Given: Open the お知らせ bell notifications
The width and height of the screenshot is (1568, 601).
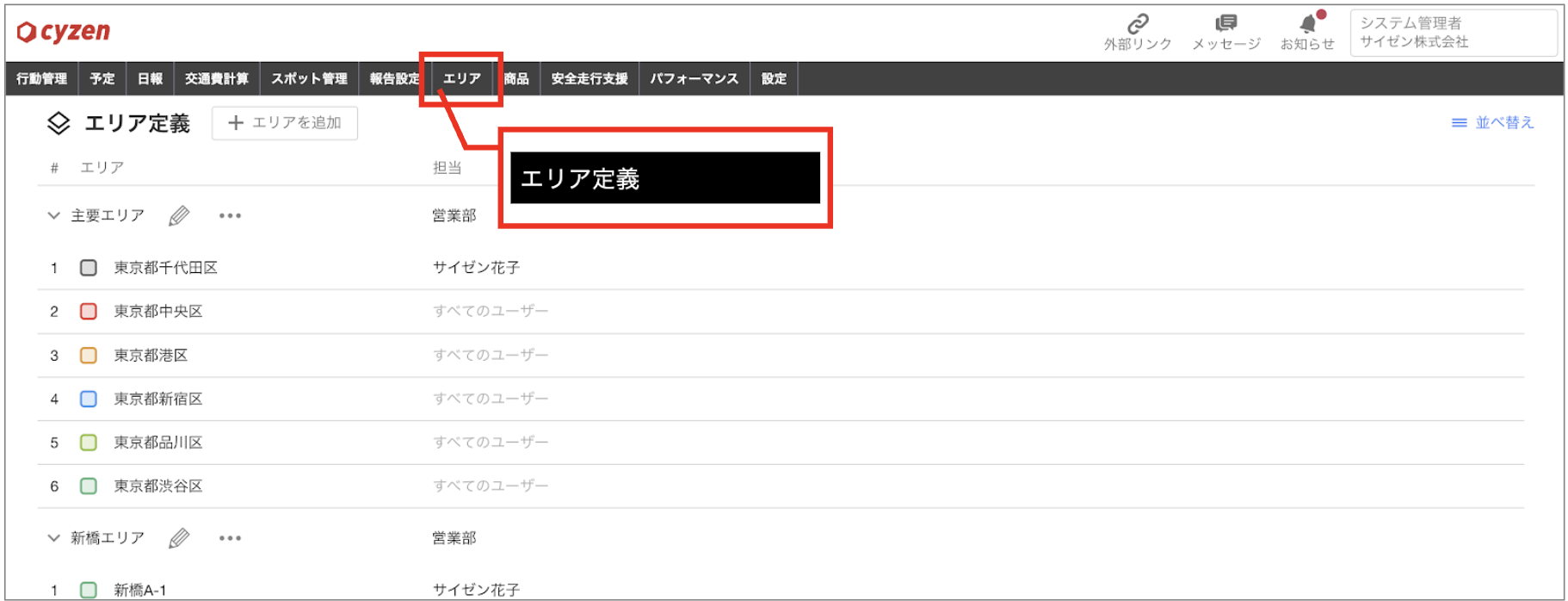Looking at the screenshot, I should tap(1308, 23).
